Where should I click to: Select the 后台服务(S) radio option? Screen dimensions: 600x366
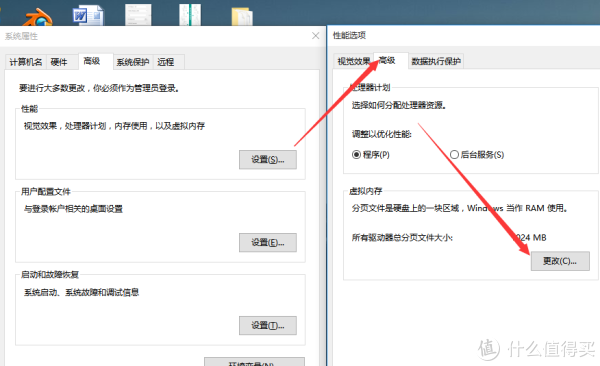(477, 155)
